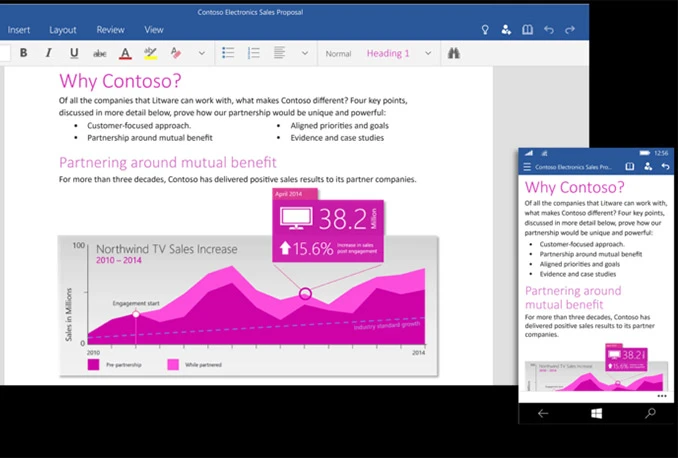
Task: Open the Layout tab
Action: [63, 30]
